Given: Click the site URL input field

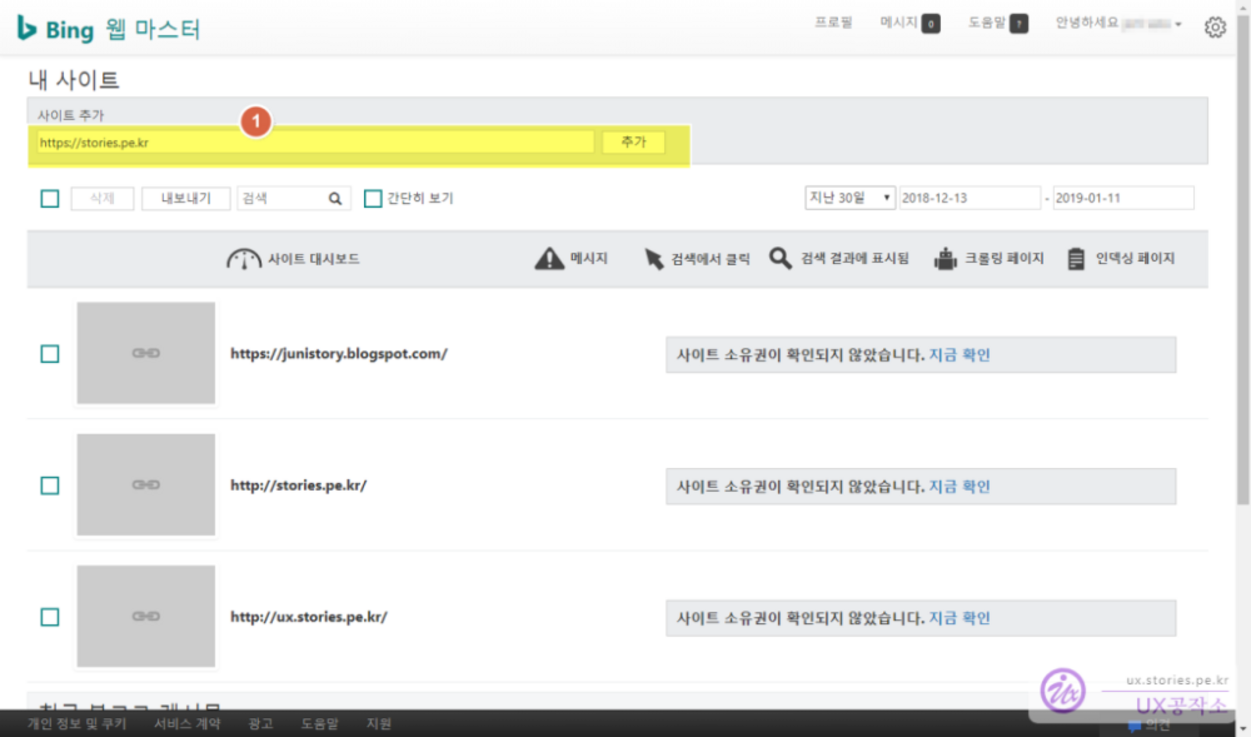Looking at the screenshot, I should coord(315,142).
